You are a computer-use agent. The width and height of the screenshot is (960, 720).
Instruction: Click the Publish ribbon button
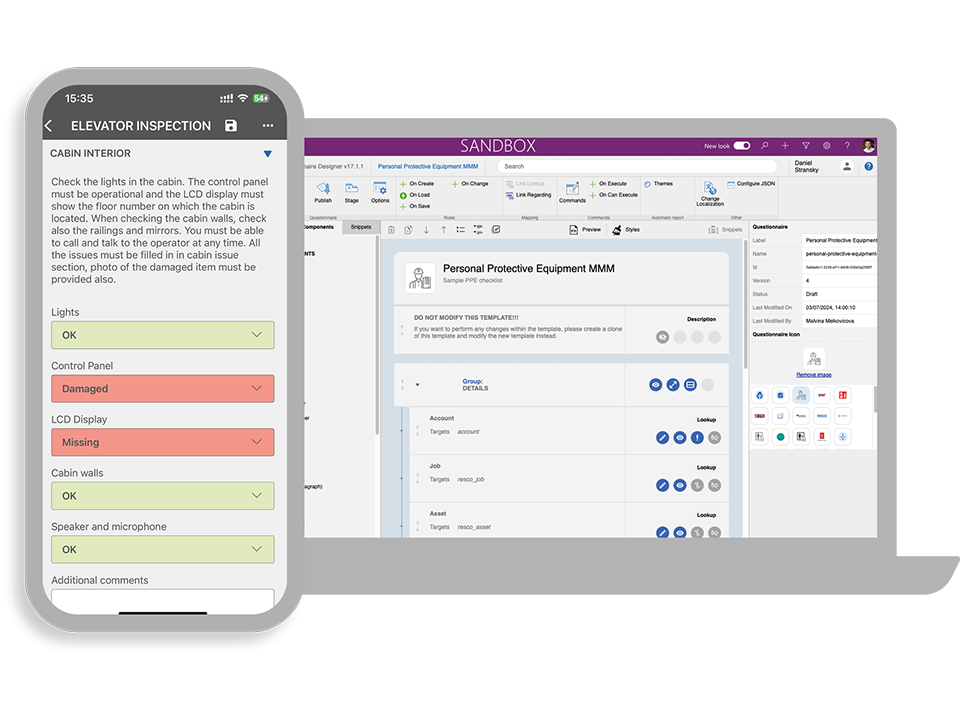click(323, 192)
